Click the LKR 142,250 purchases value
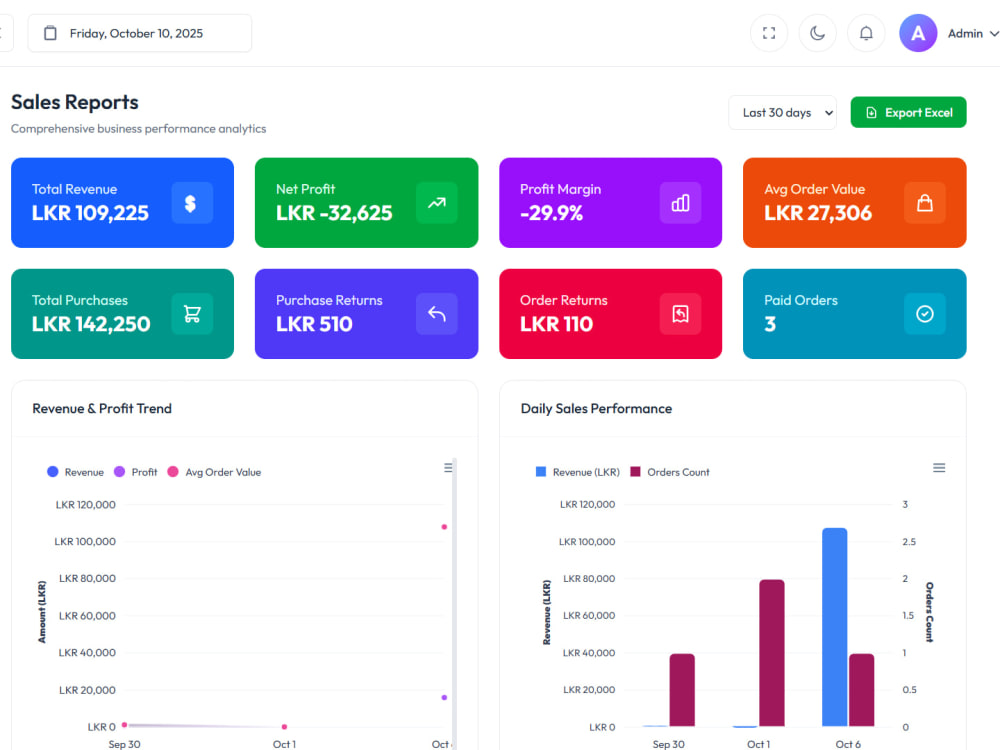 coord(91,324)
